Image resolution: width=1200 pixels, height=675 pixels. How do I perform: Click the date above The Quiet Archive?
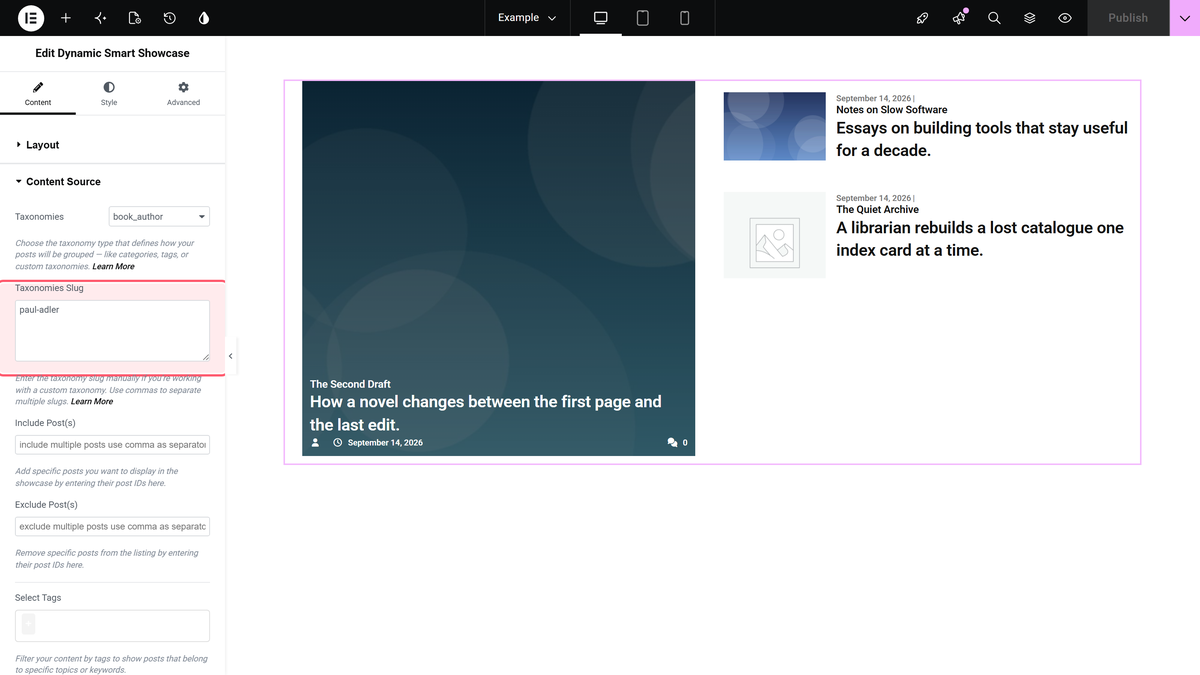(874, 198)
